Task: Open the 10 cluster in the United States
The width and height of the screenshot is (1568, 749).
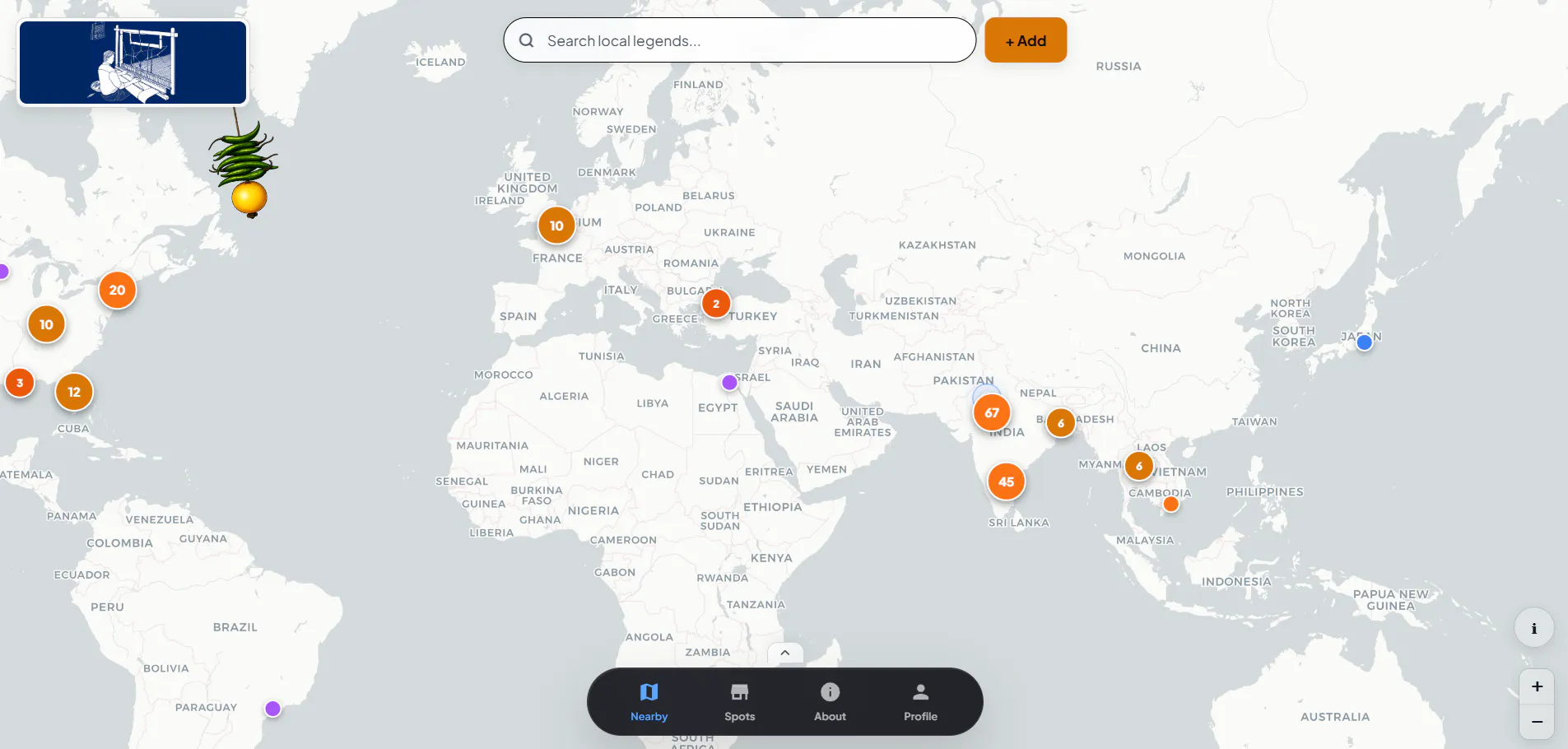Action: point(46,324)
